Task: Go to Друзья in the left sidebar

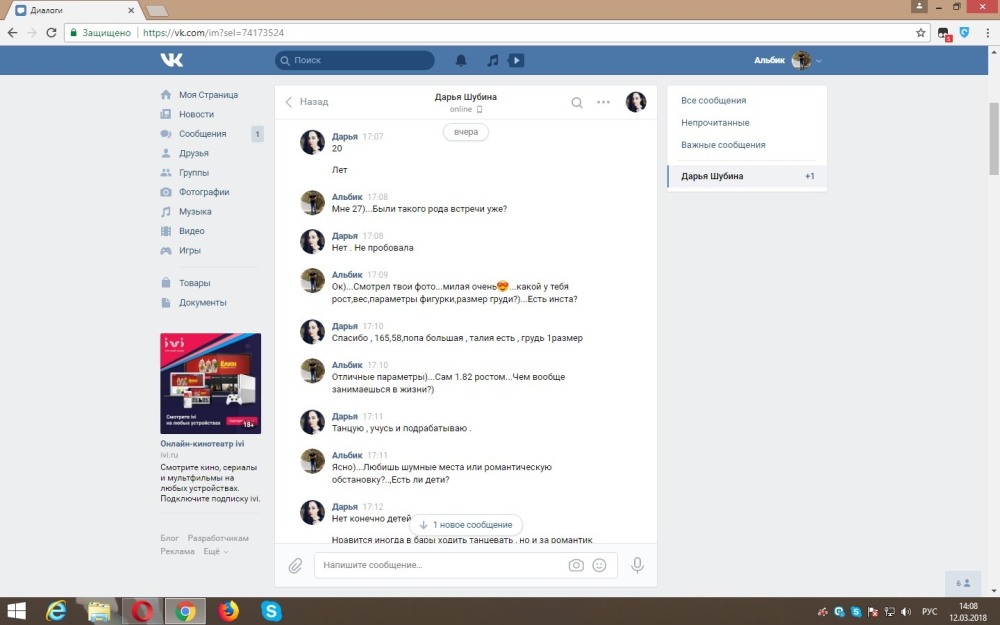Action: point(193,153)
